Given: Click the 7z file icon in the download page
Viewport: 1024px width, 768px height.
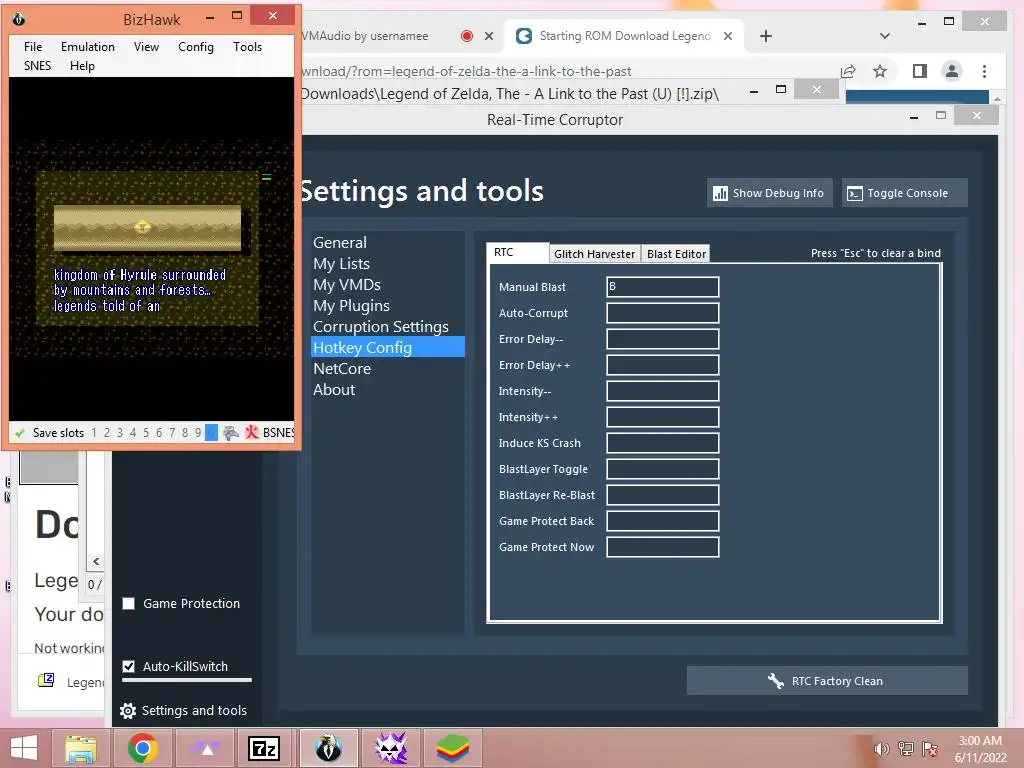Looking at the screenshot, I should point(46,680).
